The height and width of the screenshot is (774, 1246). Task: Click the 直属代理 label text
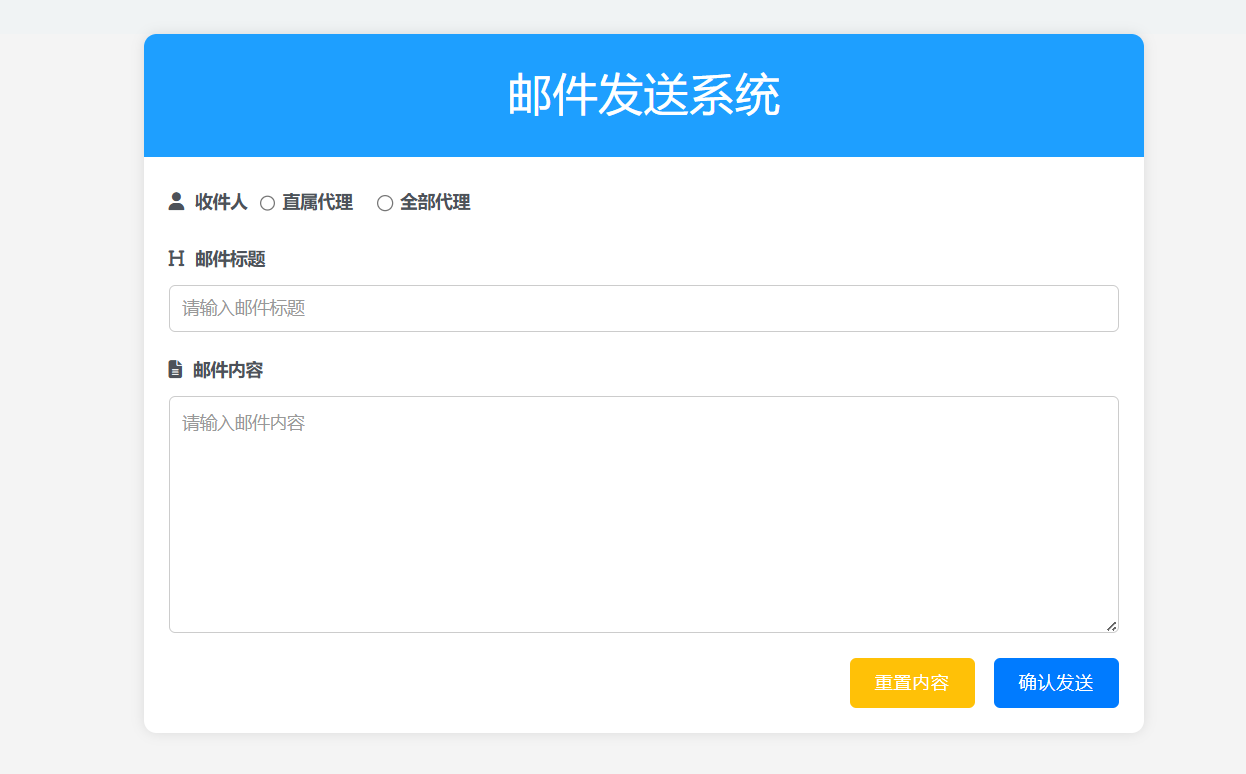click(317, 203)
